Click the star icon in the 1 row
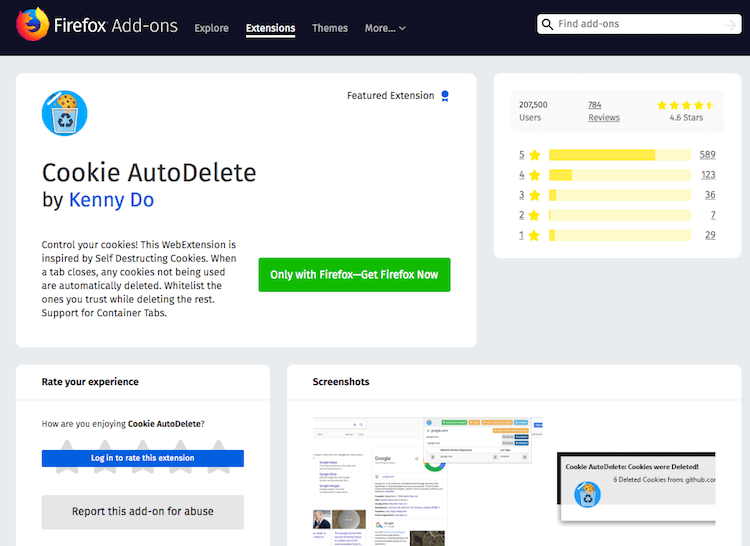The width and height of the screenshot is (750, 546). [535, 235]
